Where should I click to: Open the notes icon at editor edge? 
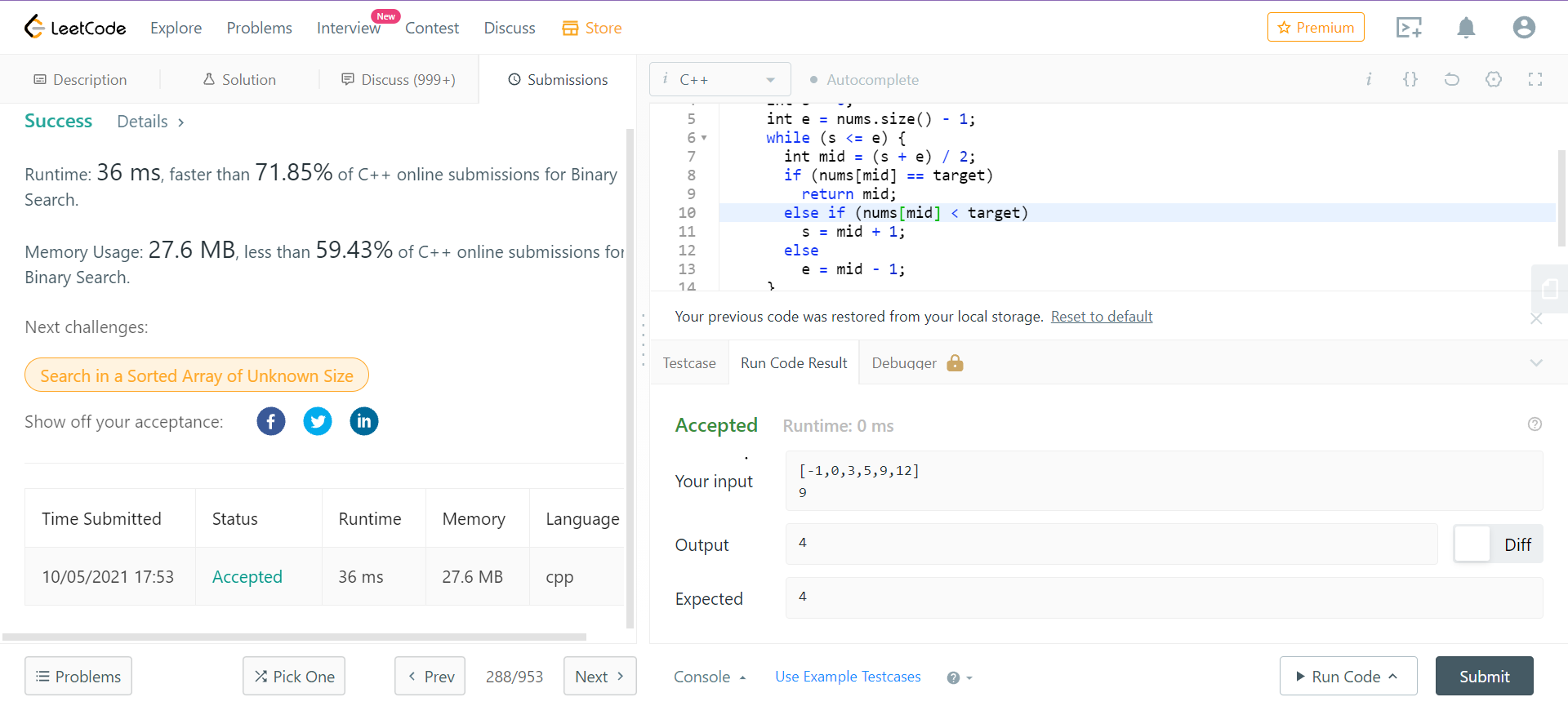(1550, 289)
